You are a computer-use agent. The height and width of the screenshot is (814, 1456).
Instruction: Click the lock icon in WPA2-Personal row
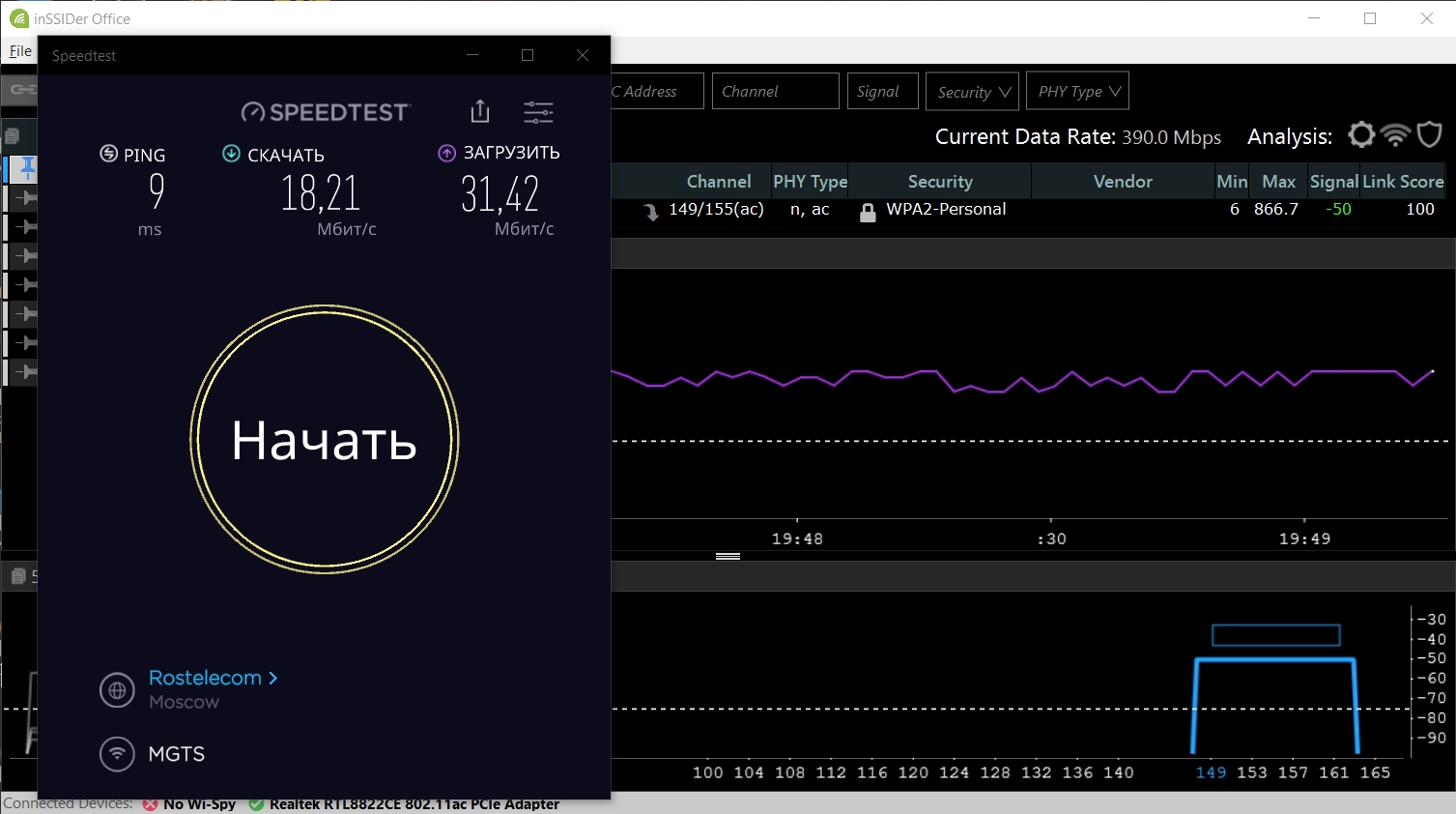(868, 213)
